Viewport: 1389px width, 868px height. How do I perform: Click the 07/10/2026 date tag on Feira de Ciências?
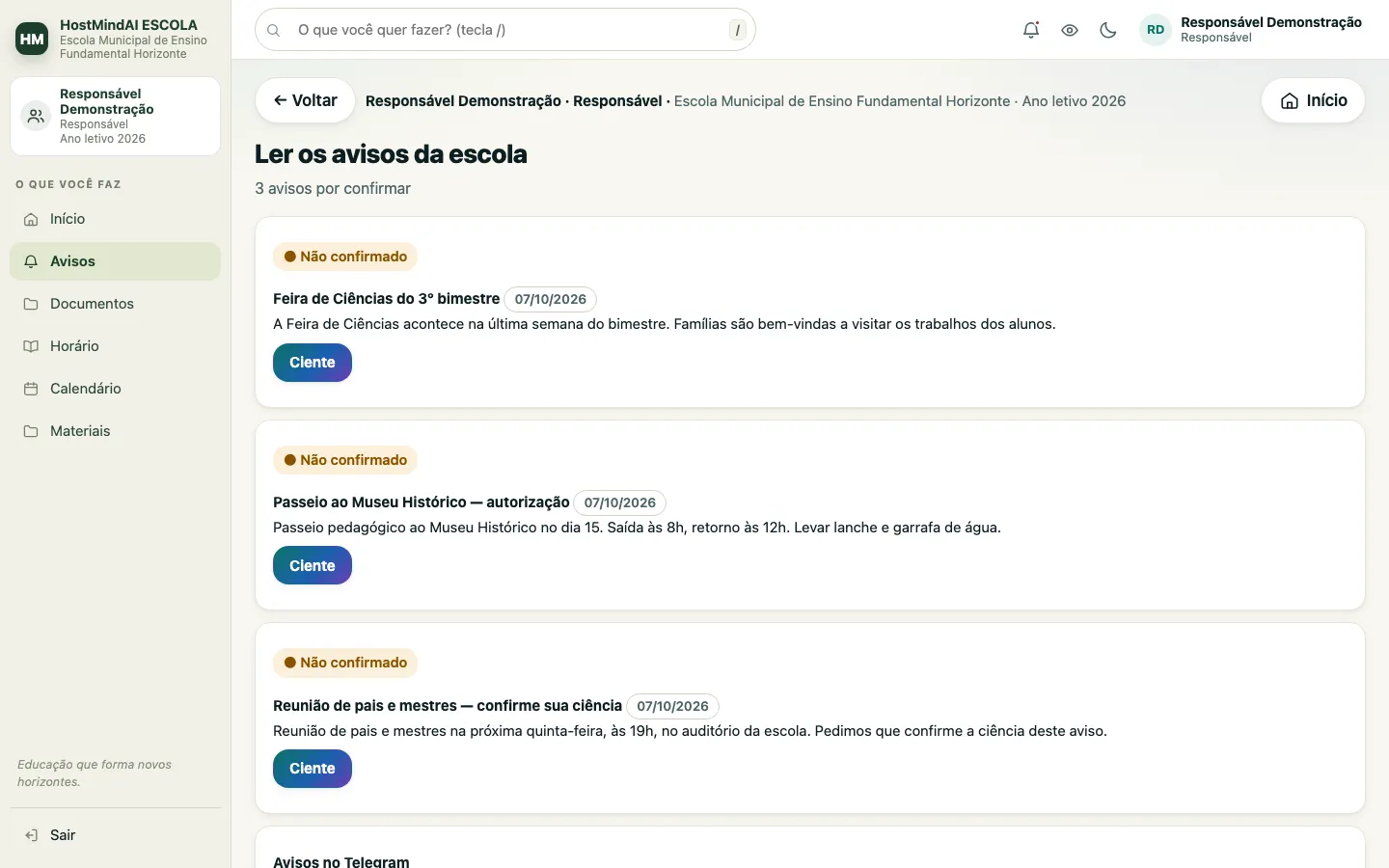(x=551, y=299)
